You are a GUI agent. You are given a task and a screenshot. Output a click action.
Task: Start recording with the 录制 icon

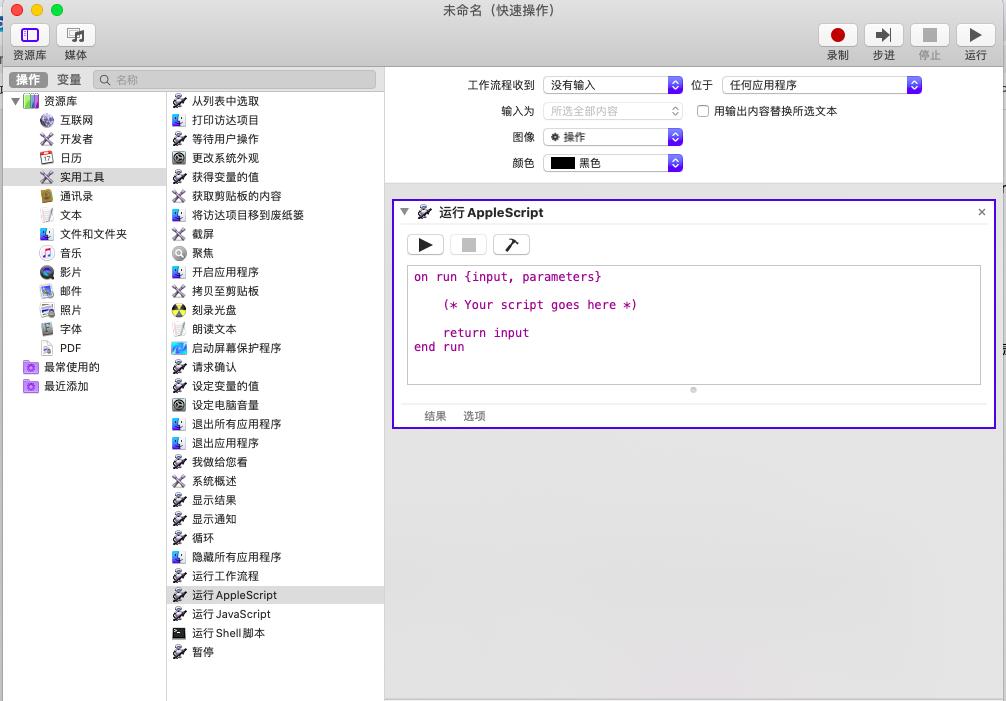[x=838, y=34]
